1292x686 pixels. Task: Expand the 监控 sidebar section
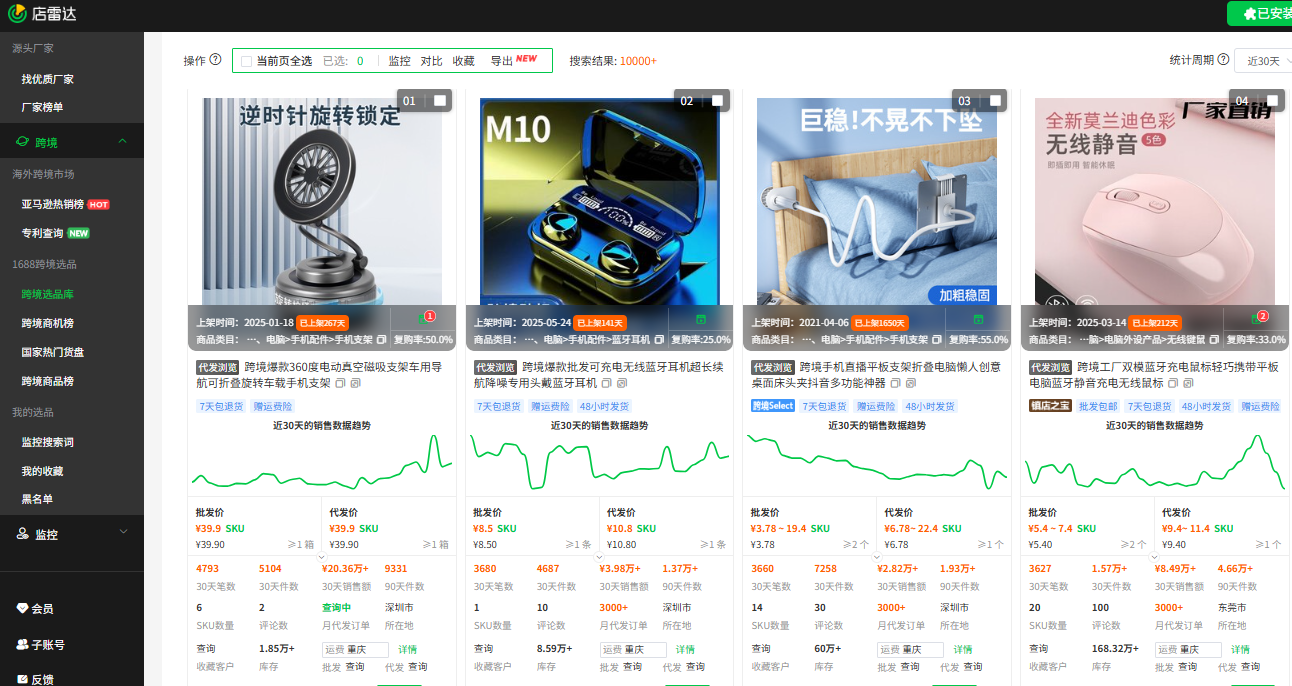(122, 533)
